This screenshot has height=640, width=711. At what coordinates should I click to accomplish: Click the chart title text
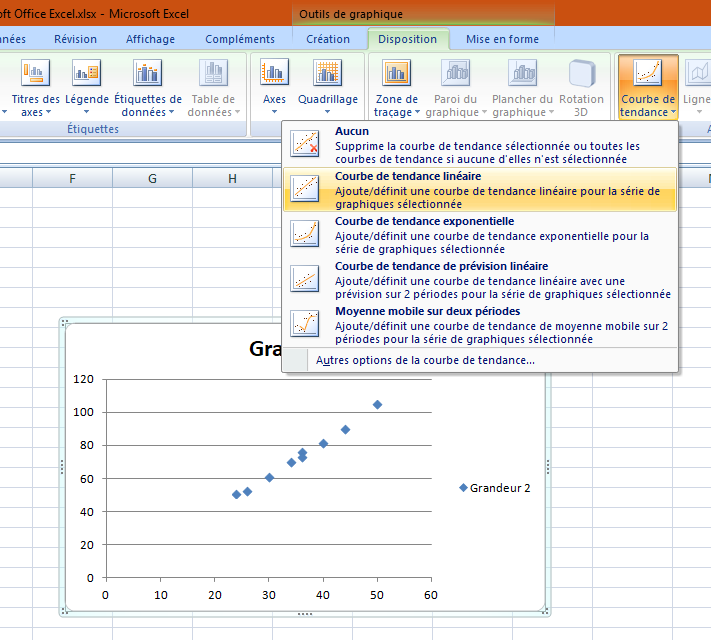point(265,348)
